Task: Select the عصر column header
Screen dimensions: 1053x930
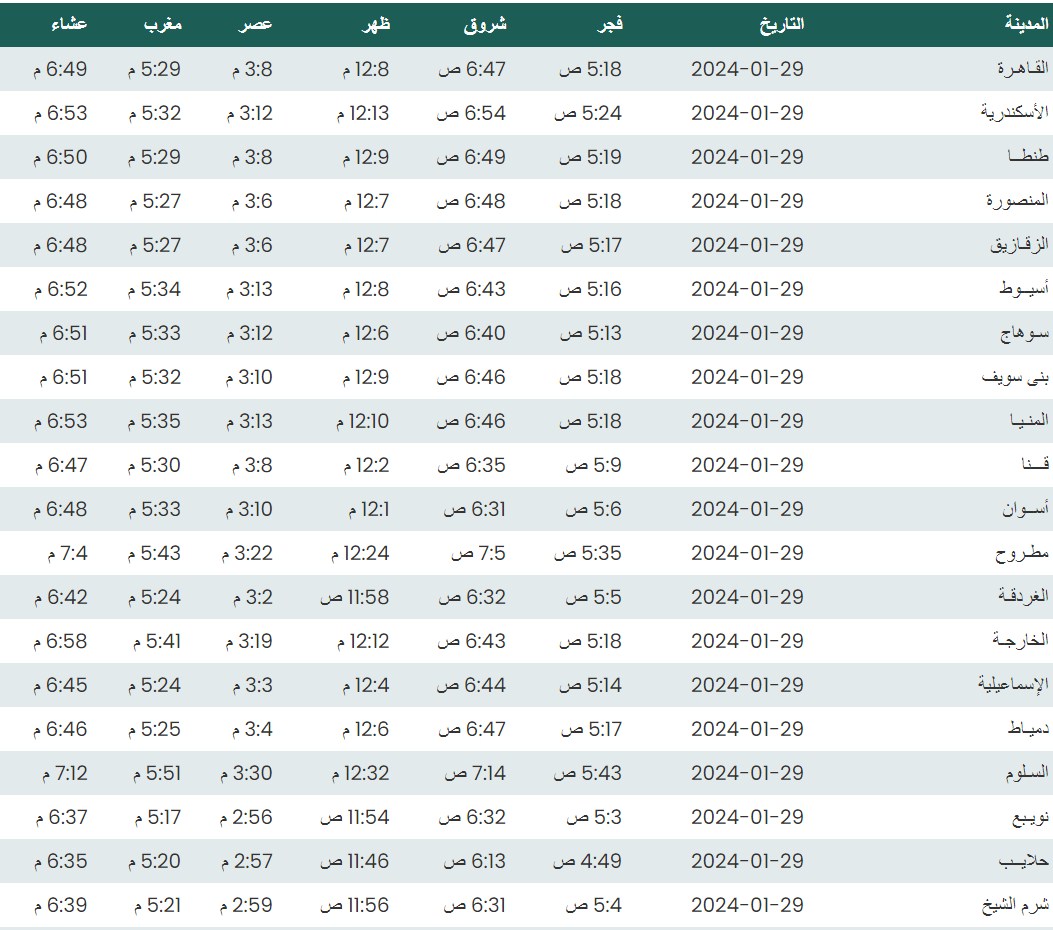Action: coord(255,24)
